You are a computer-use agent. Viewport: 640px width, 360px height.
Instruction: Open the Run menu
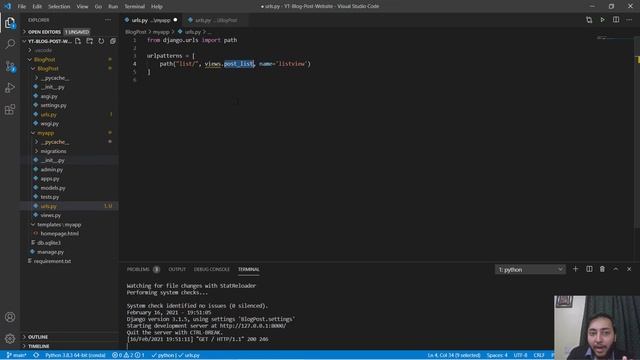click(x=113, y=7)
